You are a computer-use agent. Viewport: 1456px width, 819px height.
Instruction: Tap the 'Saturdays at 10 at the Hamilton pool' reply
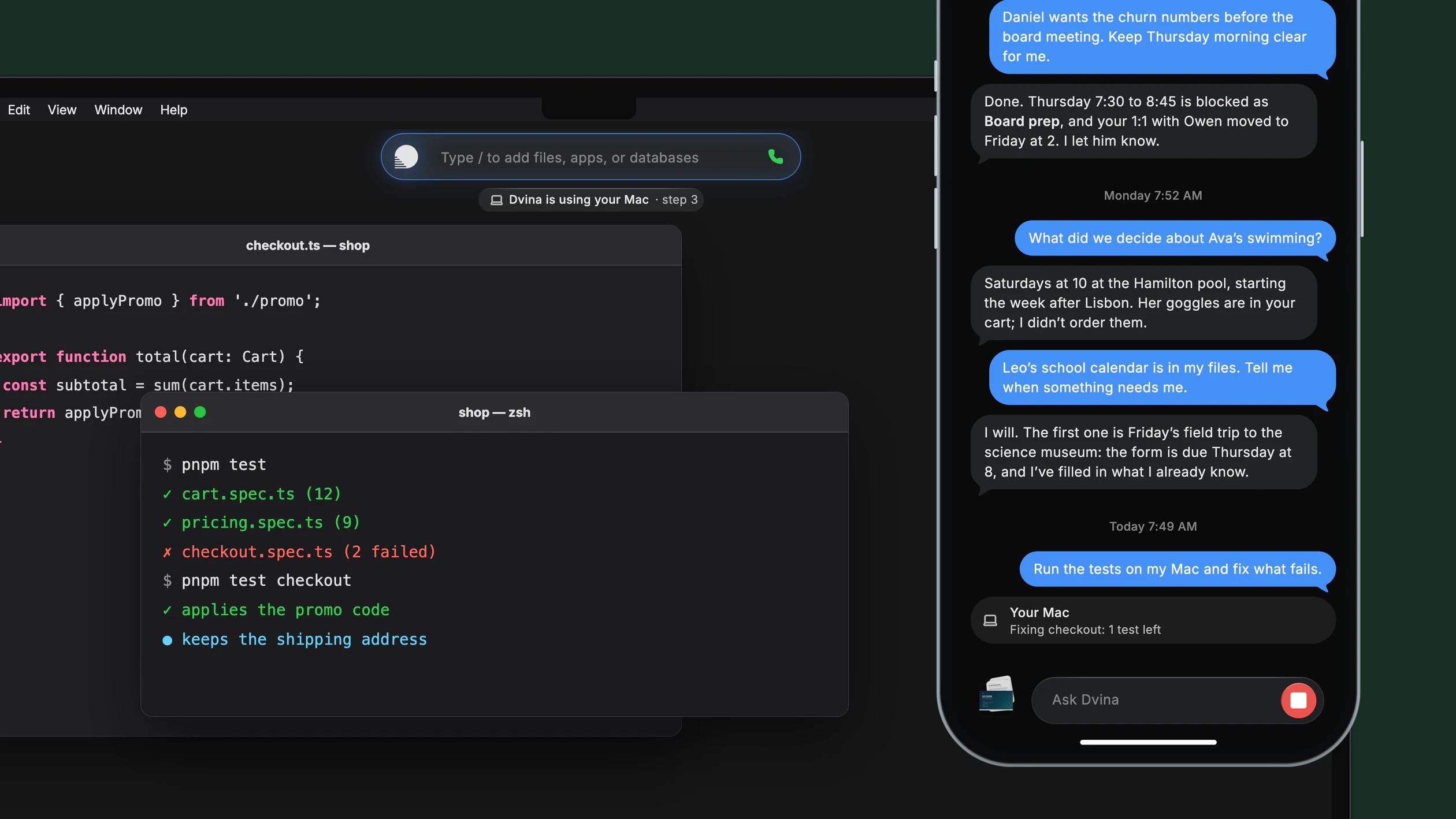1143,303
